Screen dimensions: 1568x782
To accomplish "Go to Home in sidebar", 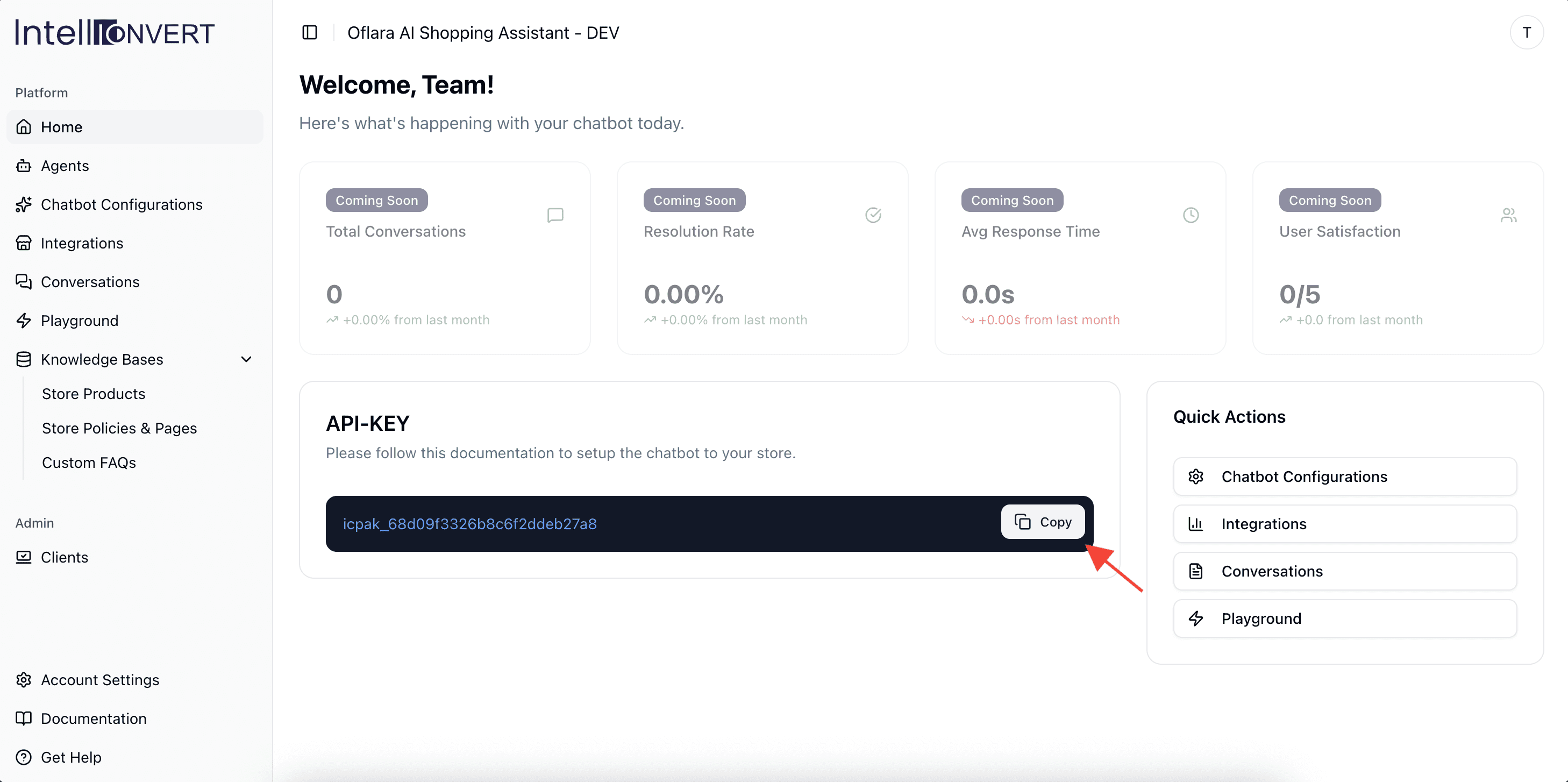I will coord(61,127).
